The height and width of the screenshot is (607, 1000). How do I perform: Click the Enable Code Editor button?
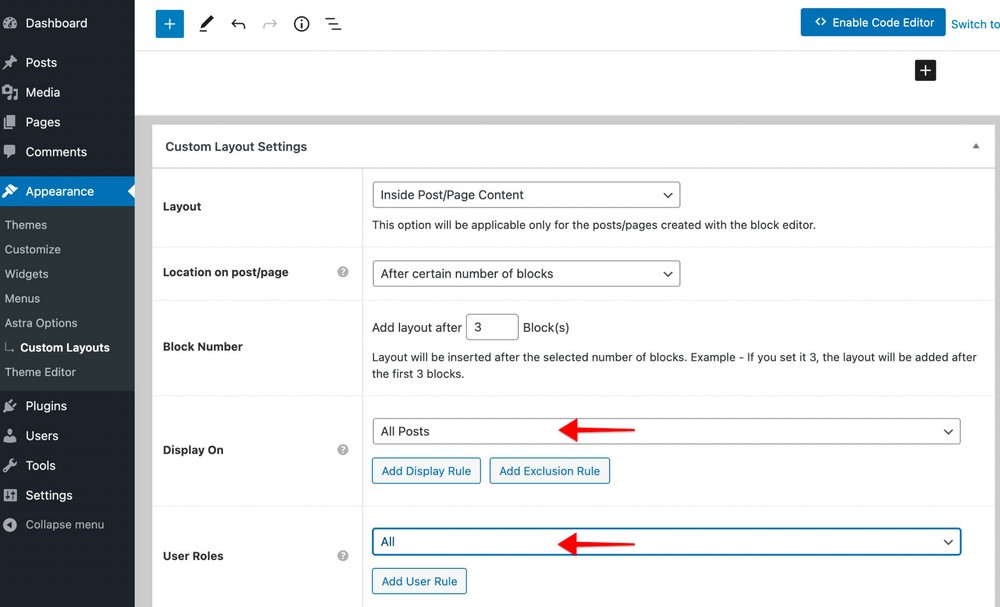coord(872,21)
